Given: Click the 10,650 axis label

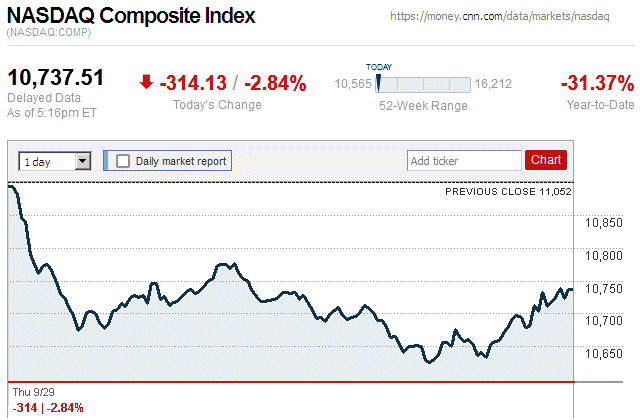Looking at the screenshot, I should (605, 354).
